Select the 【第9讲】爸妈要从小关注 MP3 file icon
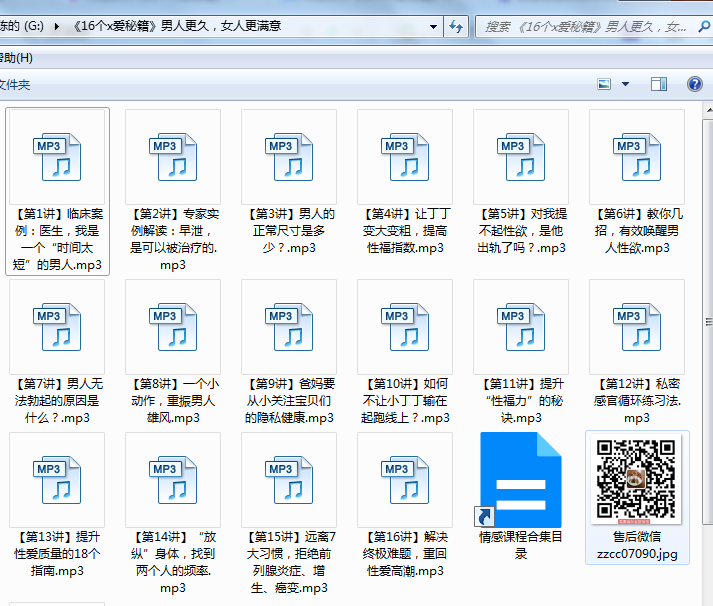Viewport: 713px width, 606px height. [289, 327]
